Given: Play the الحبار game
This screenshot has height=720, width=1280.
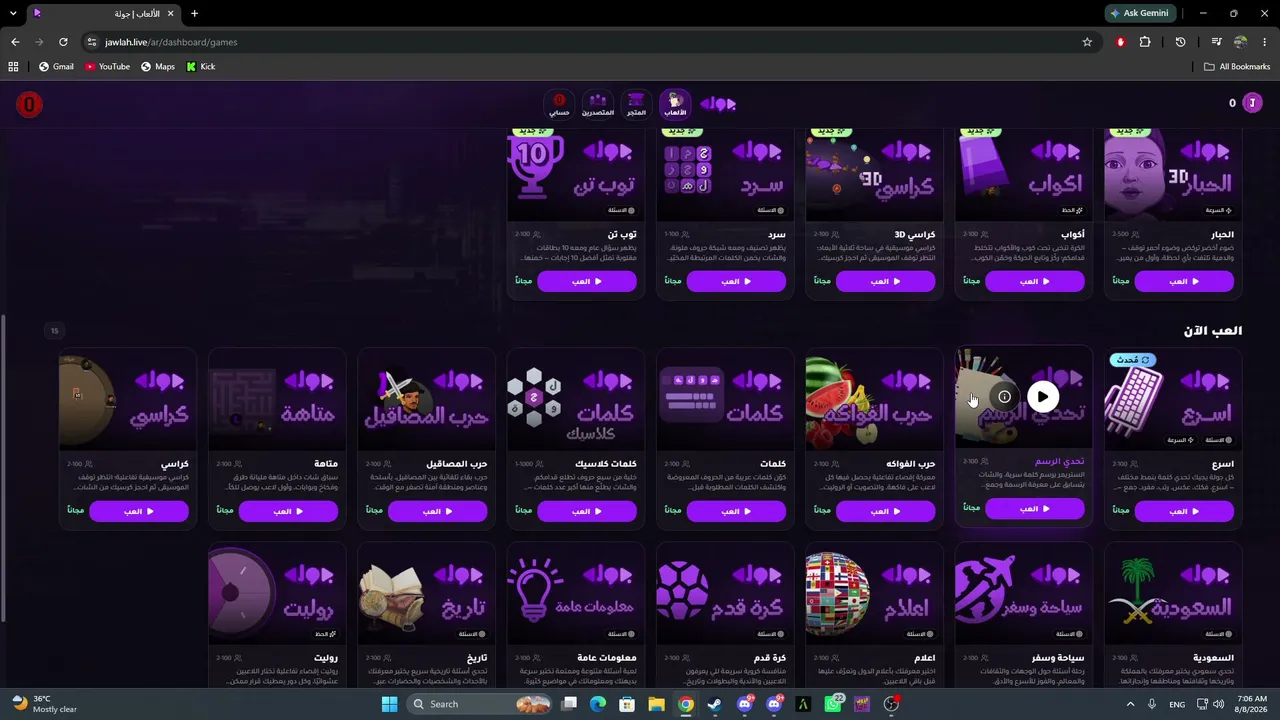Looking at the screenshot, I should (x=1184, y=282).
